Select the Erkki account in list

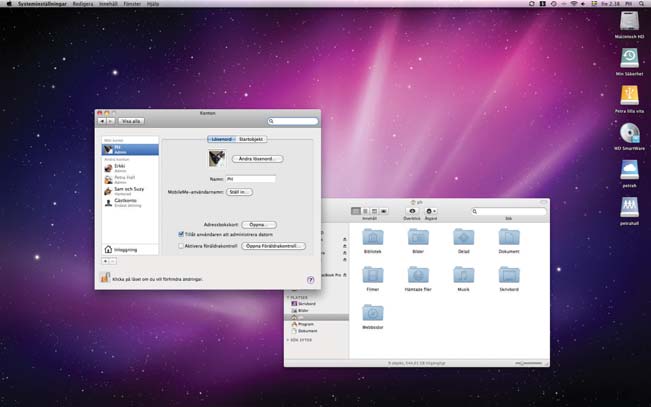[130, 168]
